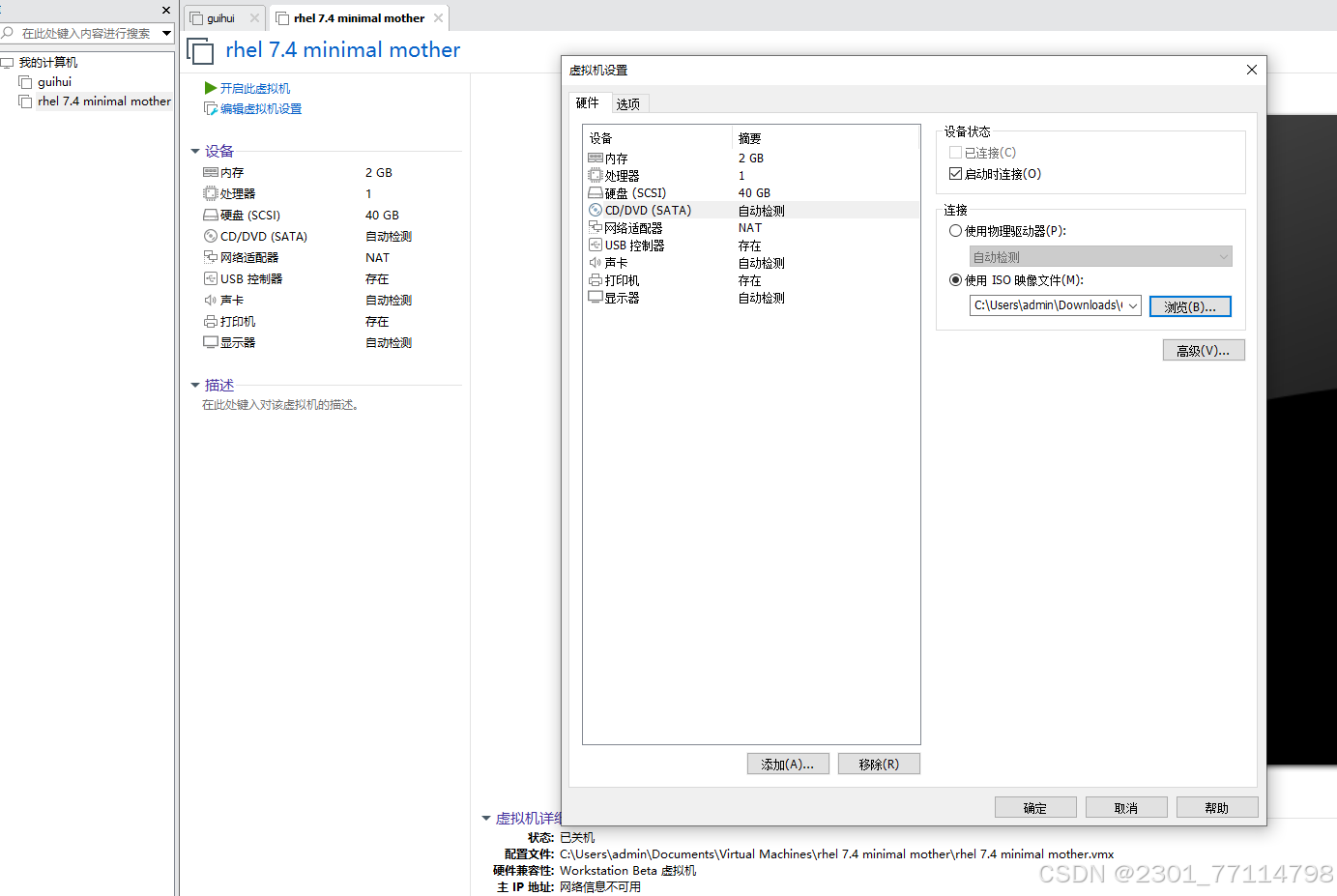
Task: Click the NAT summary value in dialog list
Action: pos(750,228)
